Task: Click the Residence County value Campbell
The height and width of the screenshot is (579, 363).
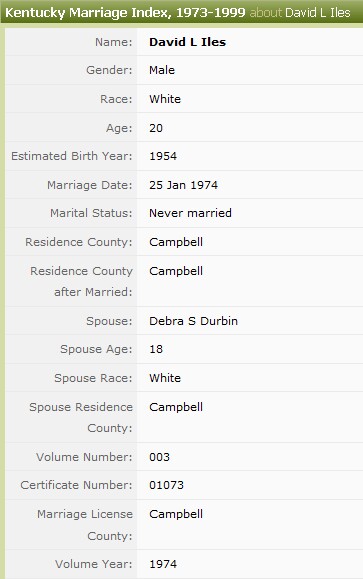Action: coord(176,242)
